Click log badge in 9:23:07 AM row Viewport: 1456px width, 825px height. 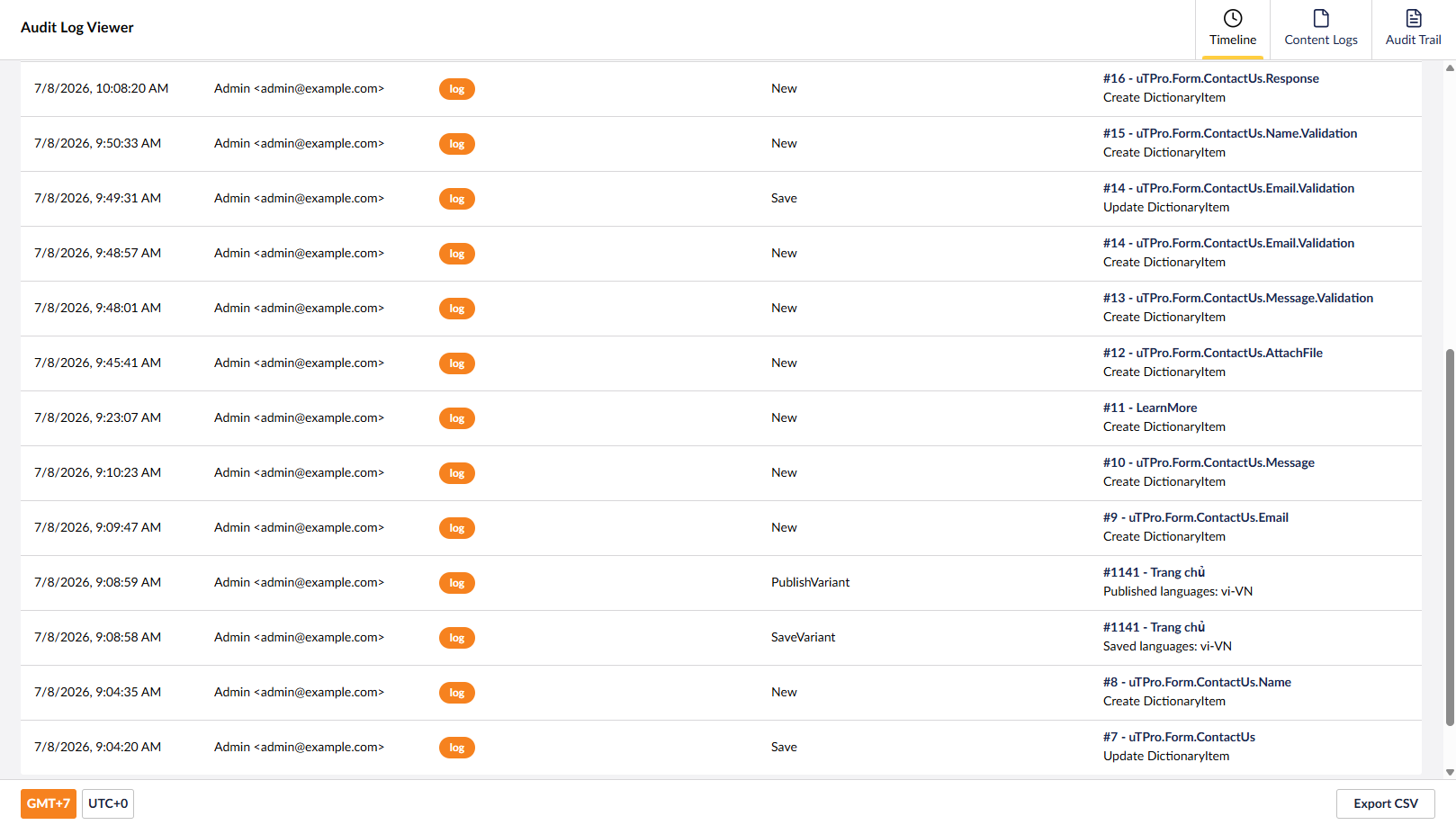[457, 418]
